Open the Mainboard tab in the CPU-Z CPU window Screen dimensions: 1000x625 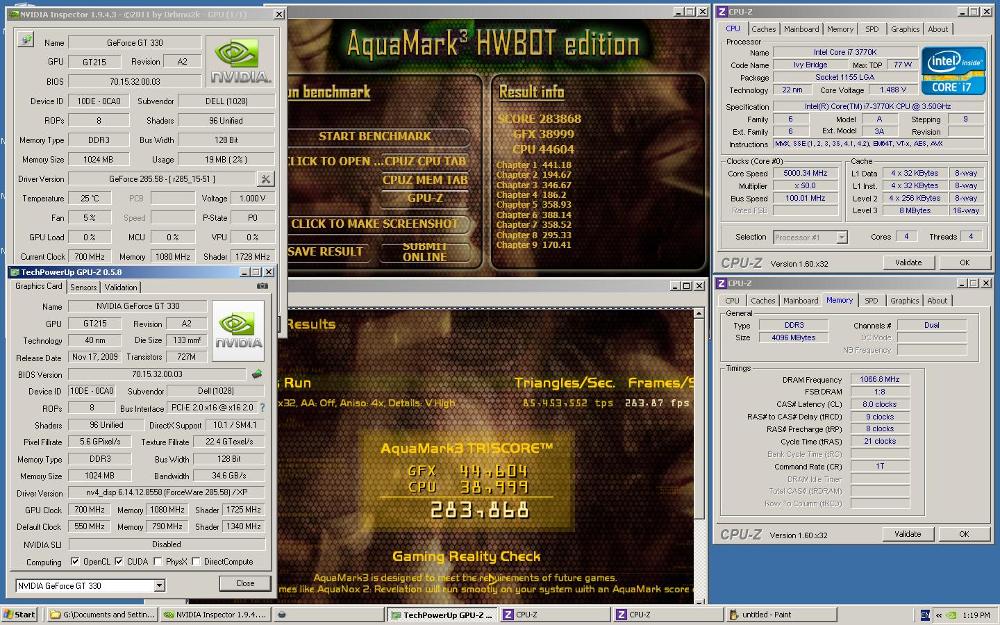tap(801, 29)
